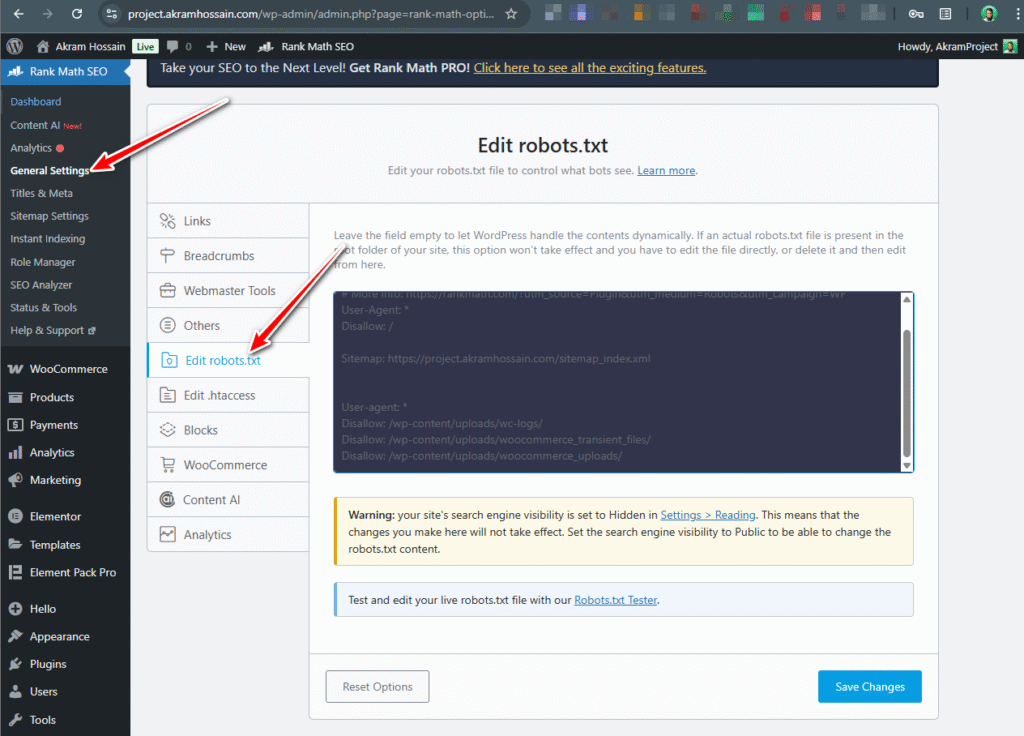This screenshot has height=736, width=1024.
Task: Click the Element Pack Pro icon
Action: pyautogui.click(x=15, y=572)
